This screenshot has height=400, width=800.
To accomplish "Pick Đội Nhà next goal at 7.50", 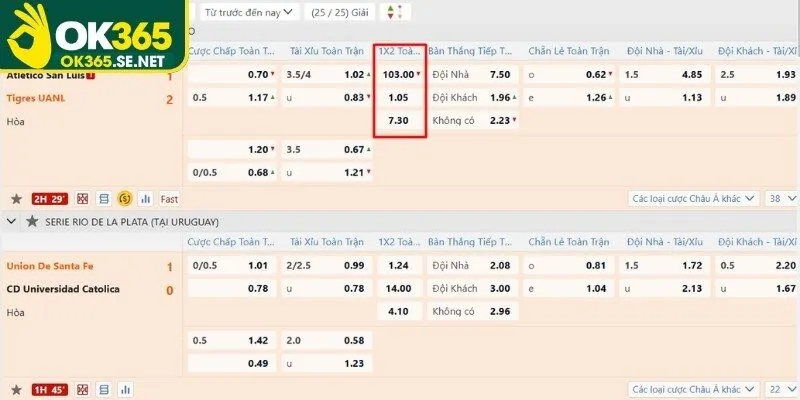I will [x=473, y=74].
